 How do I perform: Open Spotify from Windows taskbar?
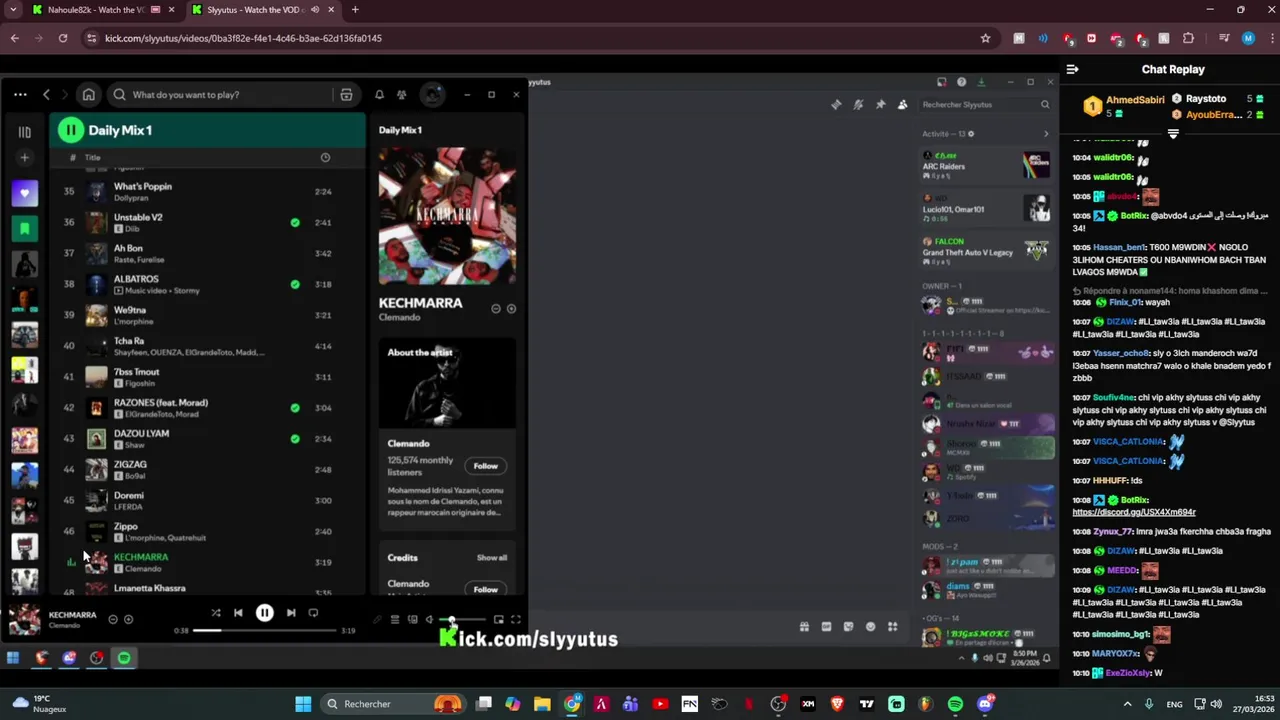[955, 704]
